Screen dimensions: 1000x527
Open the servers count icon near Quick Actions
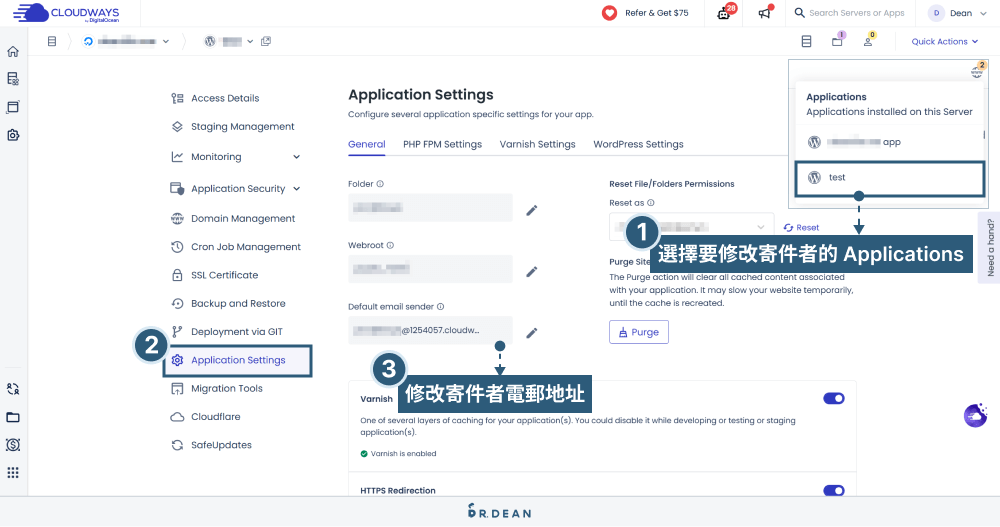click(x=806, y=41)
